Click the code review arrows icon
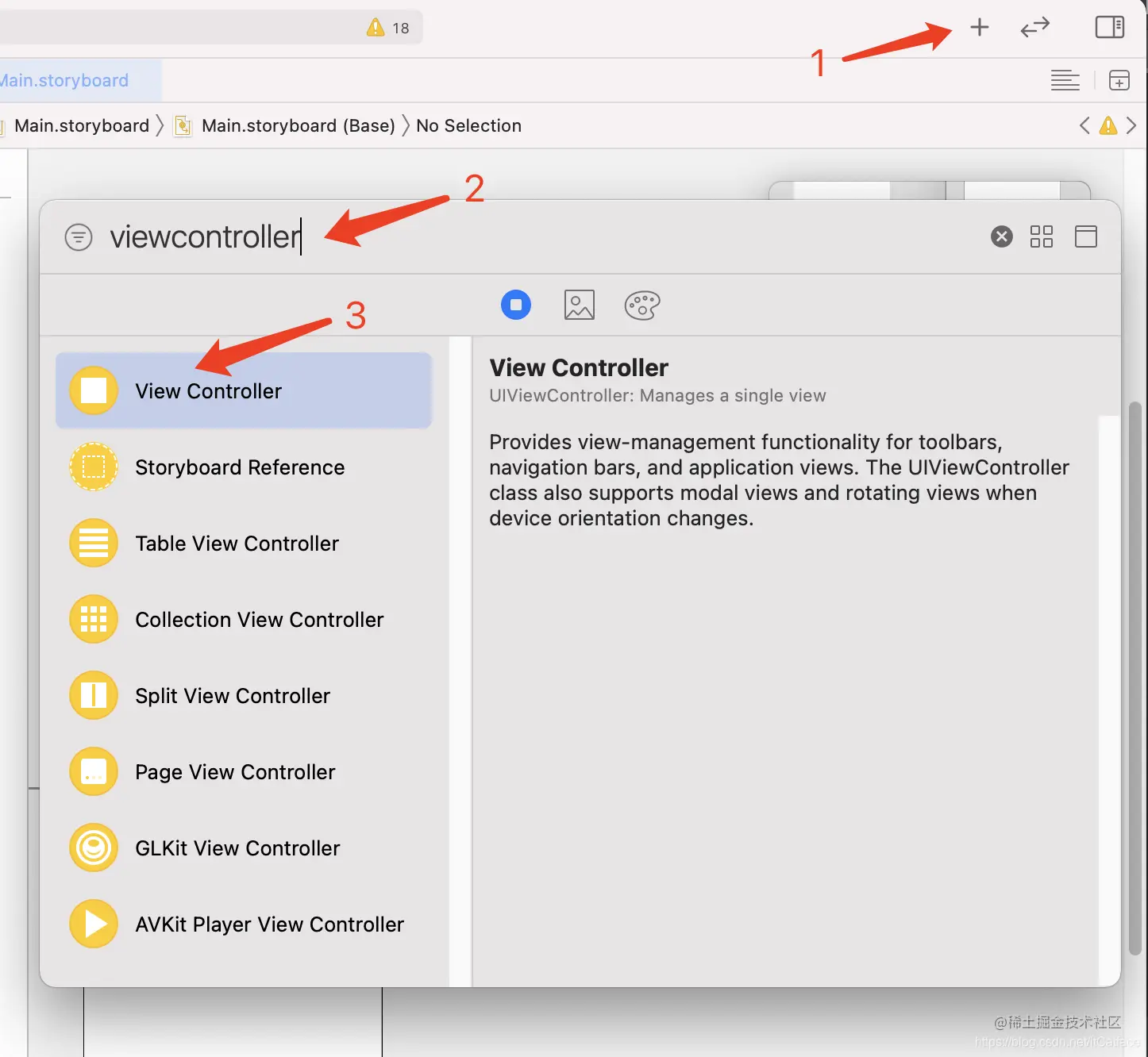Viewport: 1148px width, 1057px height. pos(1035,28)
